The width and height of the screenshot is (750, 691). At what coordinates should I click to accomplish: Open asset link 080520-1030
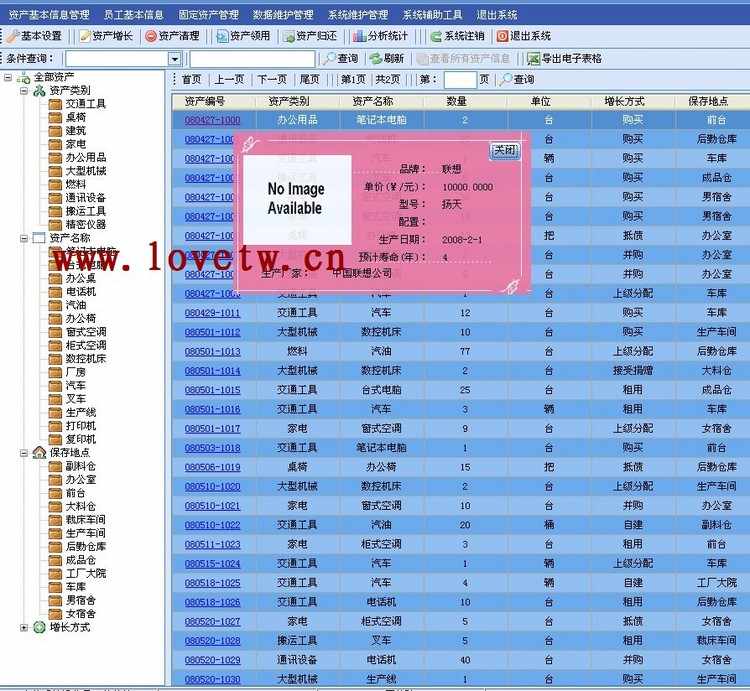212,680
